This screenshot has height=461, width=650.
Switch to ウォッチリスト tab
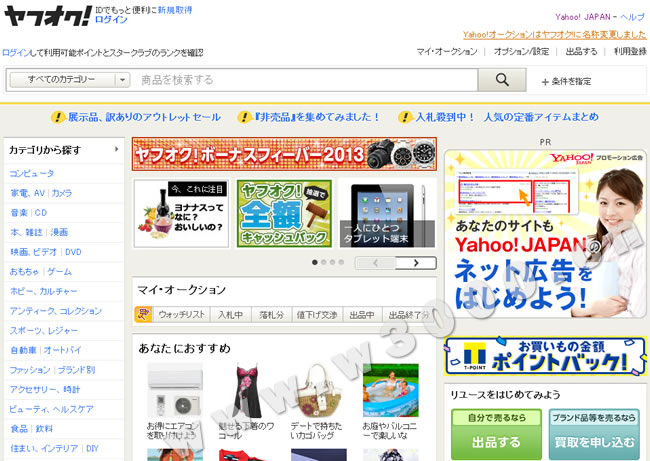click(182, 315)
